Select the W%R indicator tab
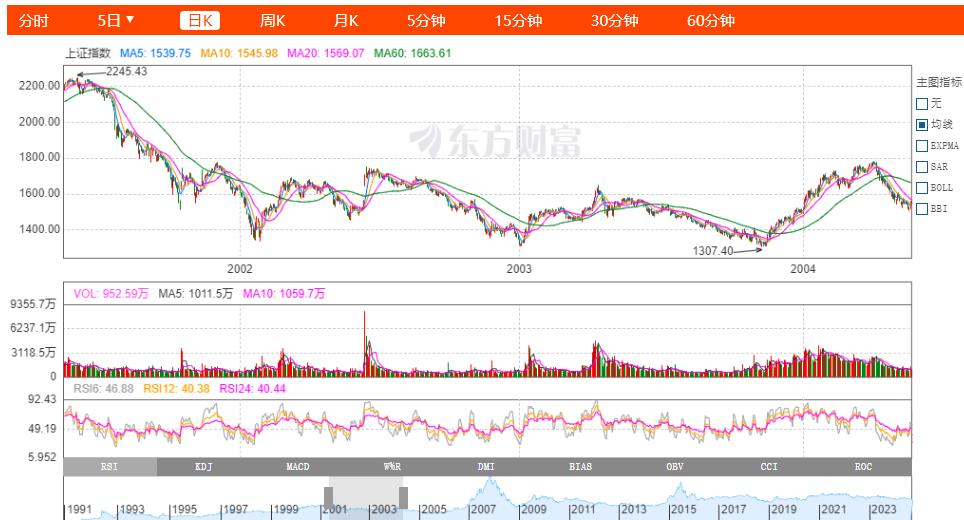 click(392, 467)
